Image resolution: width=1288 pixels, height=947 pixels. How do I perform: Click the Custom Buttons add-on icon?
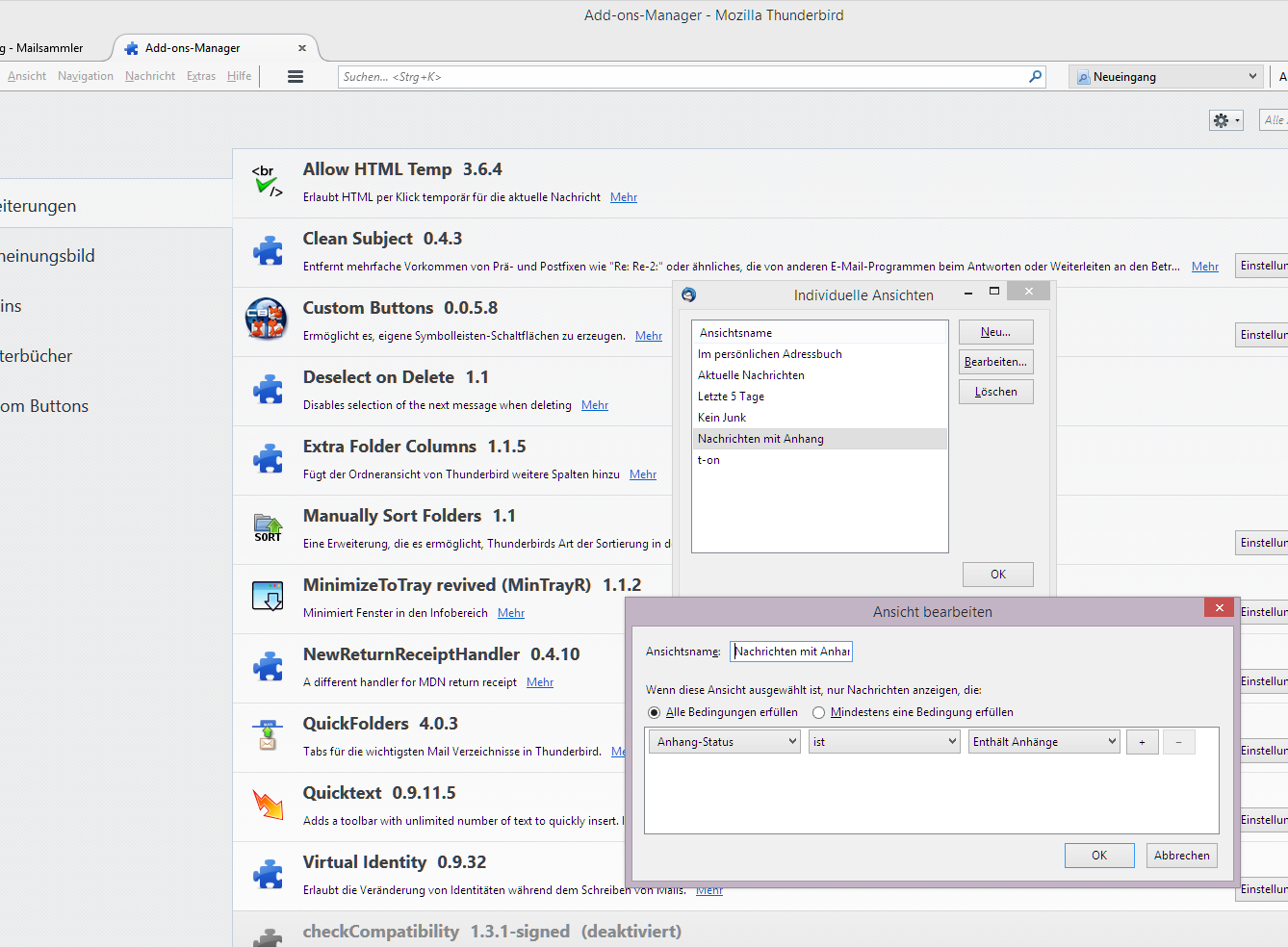click(267, 320)
